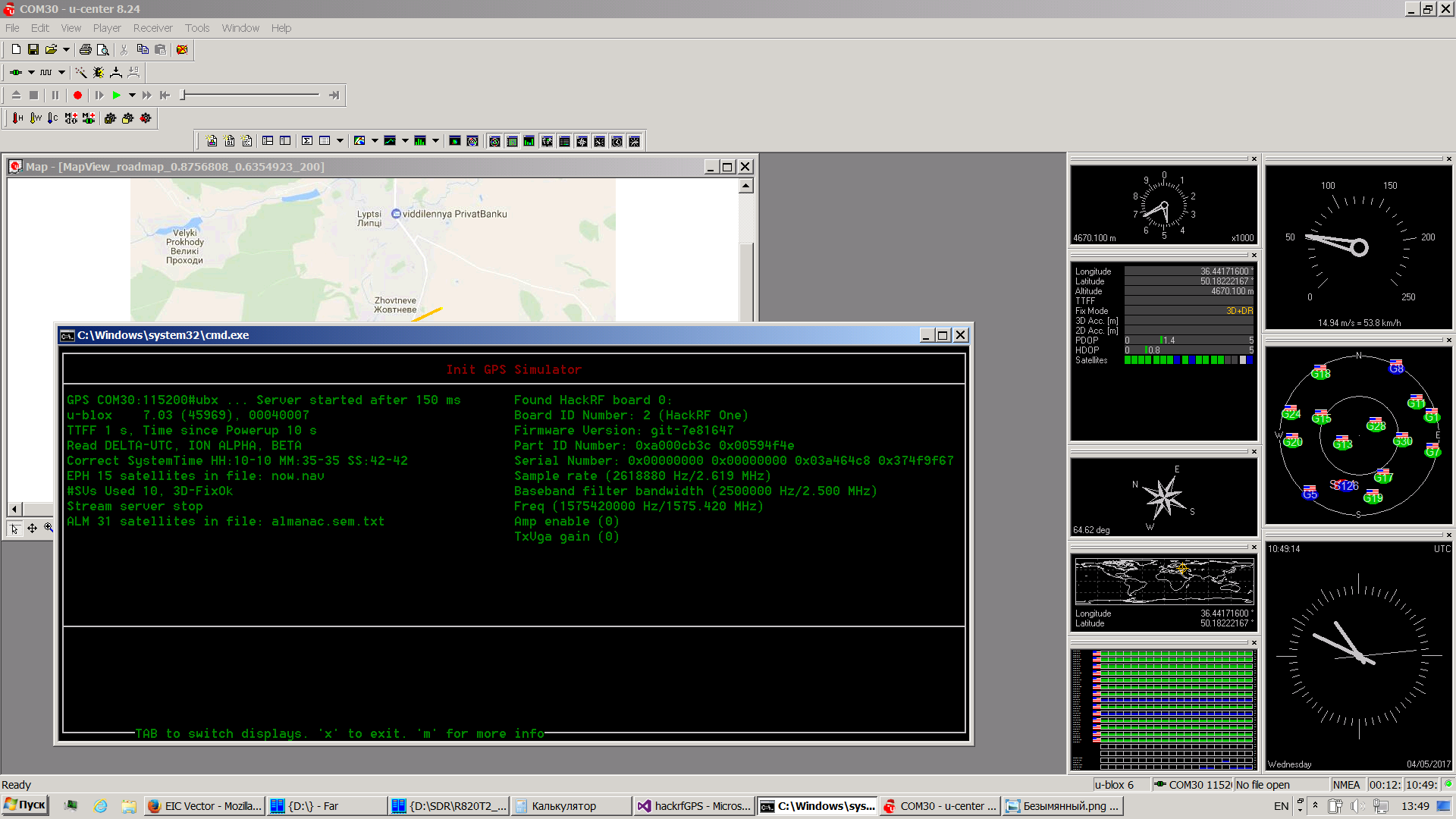Click the Пуск start button
This screenshot has height=819, width=1456.
point(25,805)
